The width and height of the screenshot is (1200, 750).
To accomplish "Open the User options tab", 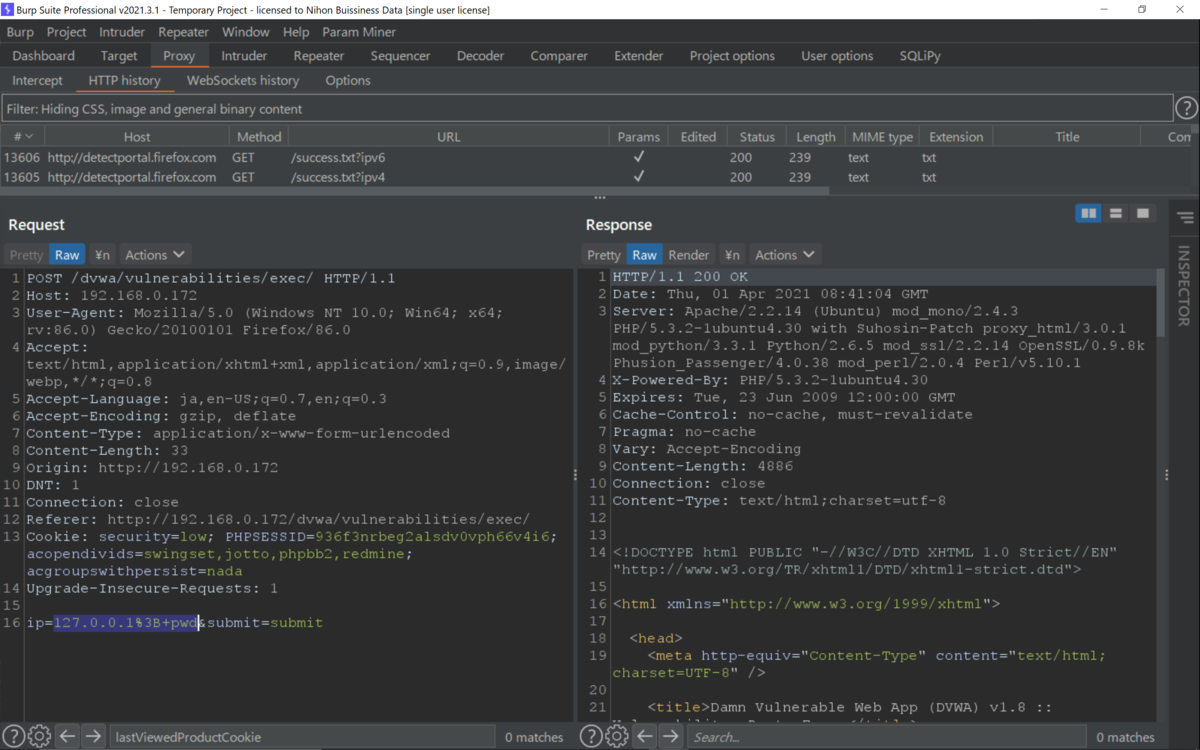I will (837, 56).
